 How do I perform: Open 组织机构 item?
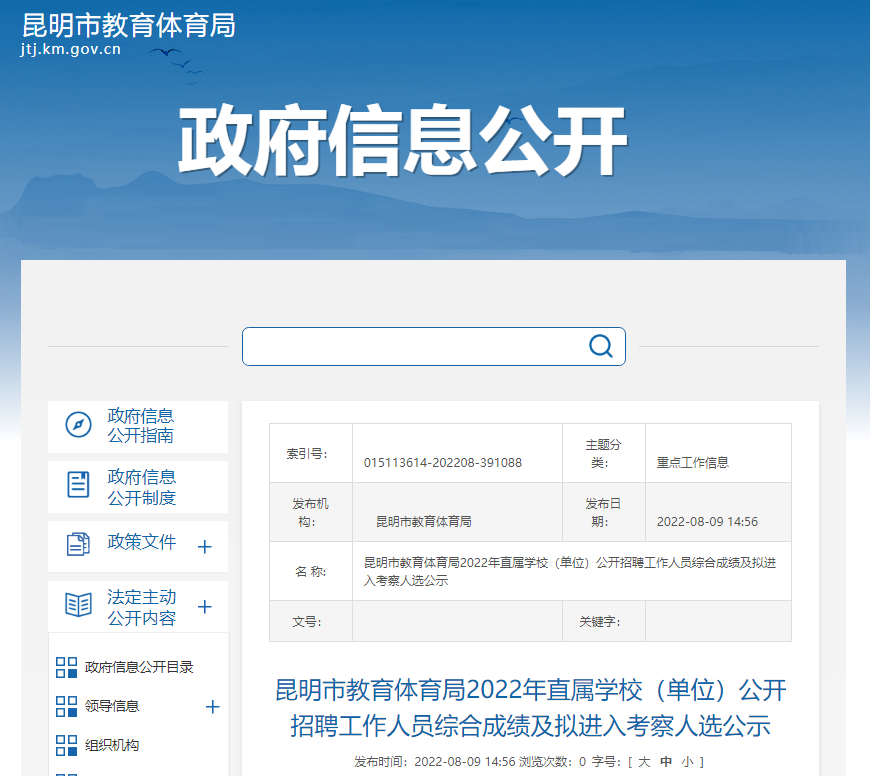112,745
